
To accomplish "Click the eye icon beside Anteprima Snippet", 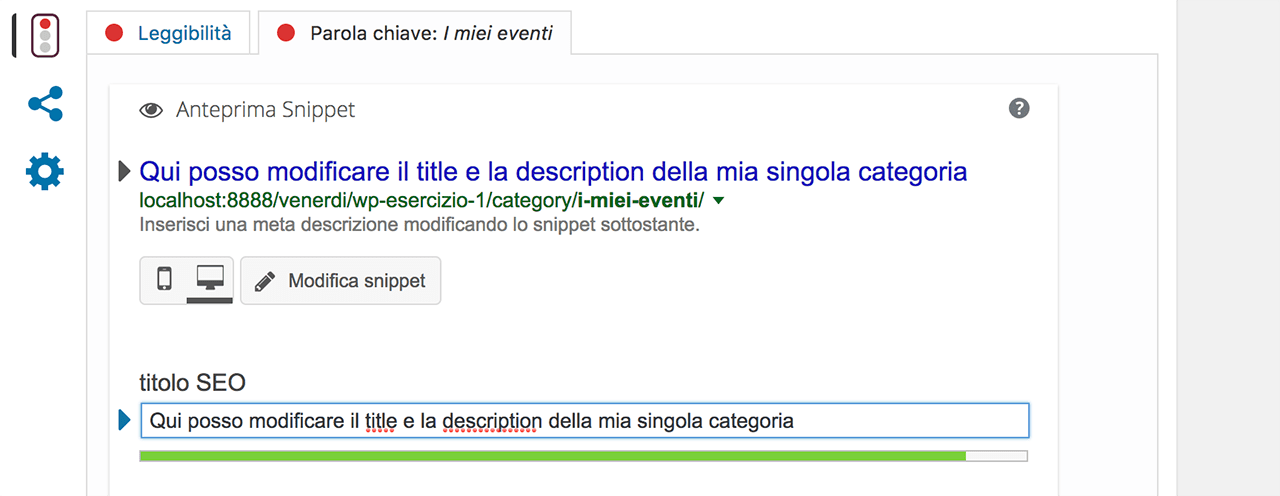I will pyautogui.click(x=151, y=110).
